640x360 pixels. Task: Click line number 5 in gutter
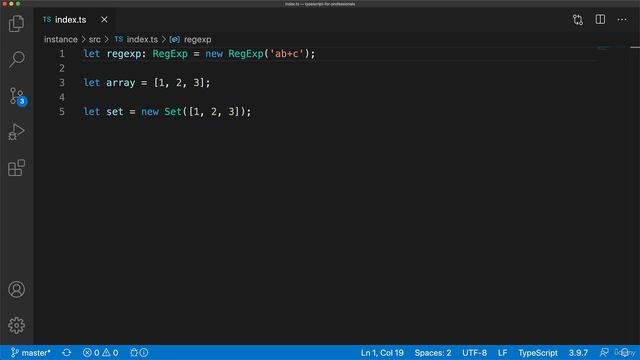pos(62,112)
